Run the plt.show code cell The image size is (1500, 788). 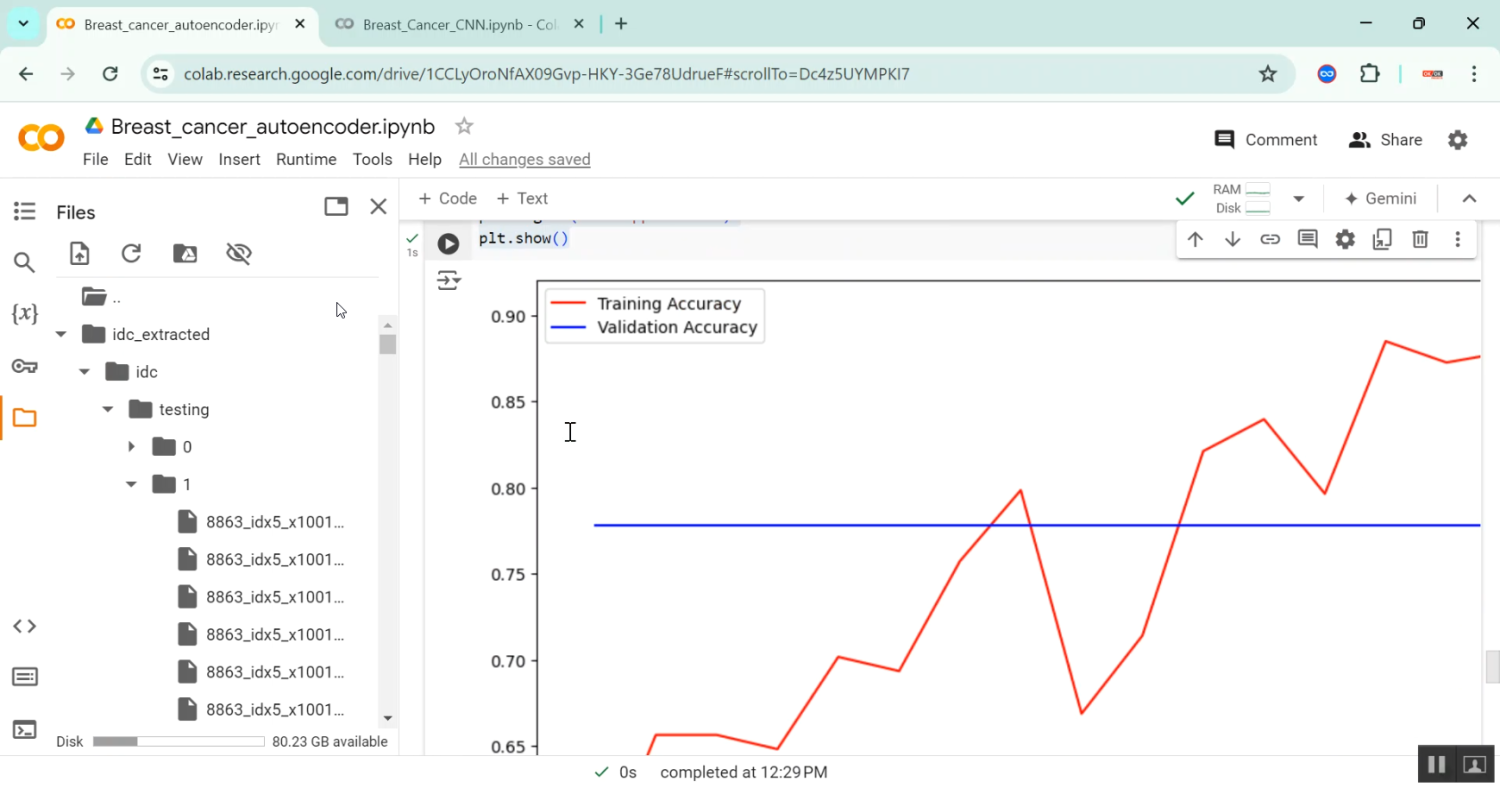pyautogui.click(x=448, y=243)
